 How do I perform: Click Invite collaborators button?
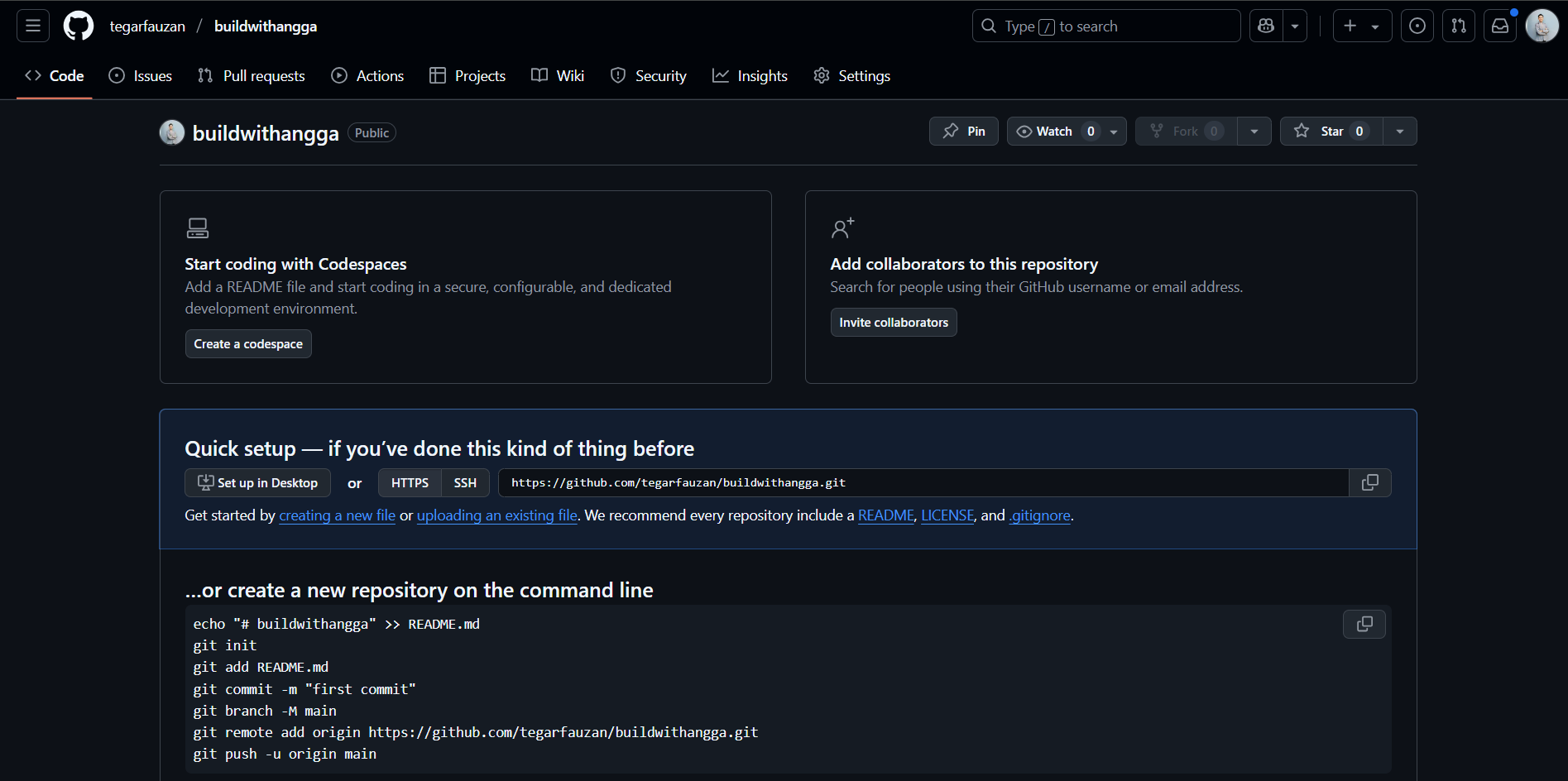[x=894, y=323]
